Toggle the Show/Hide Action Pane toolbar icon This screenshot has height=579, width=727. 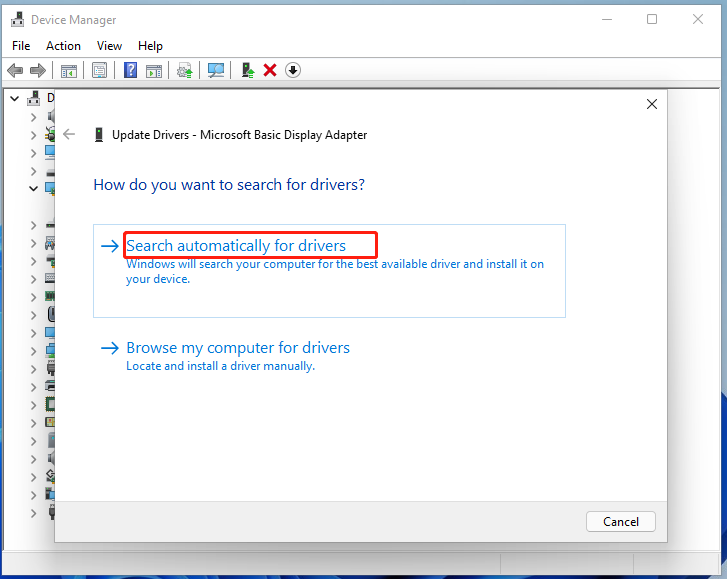tap(154, 71)
